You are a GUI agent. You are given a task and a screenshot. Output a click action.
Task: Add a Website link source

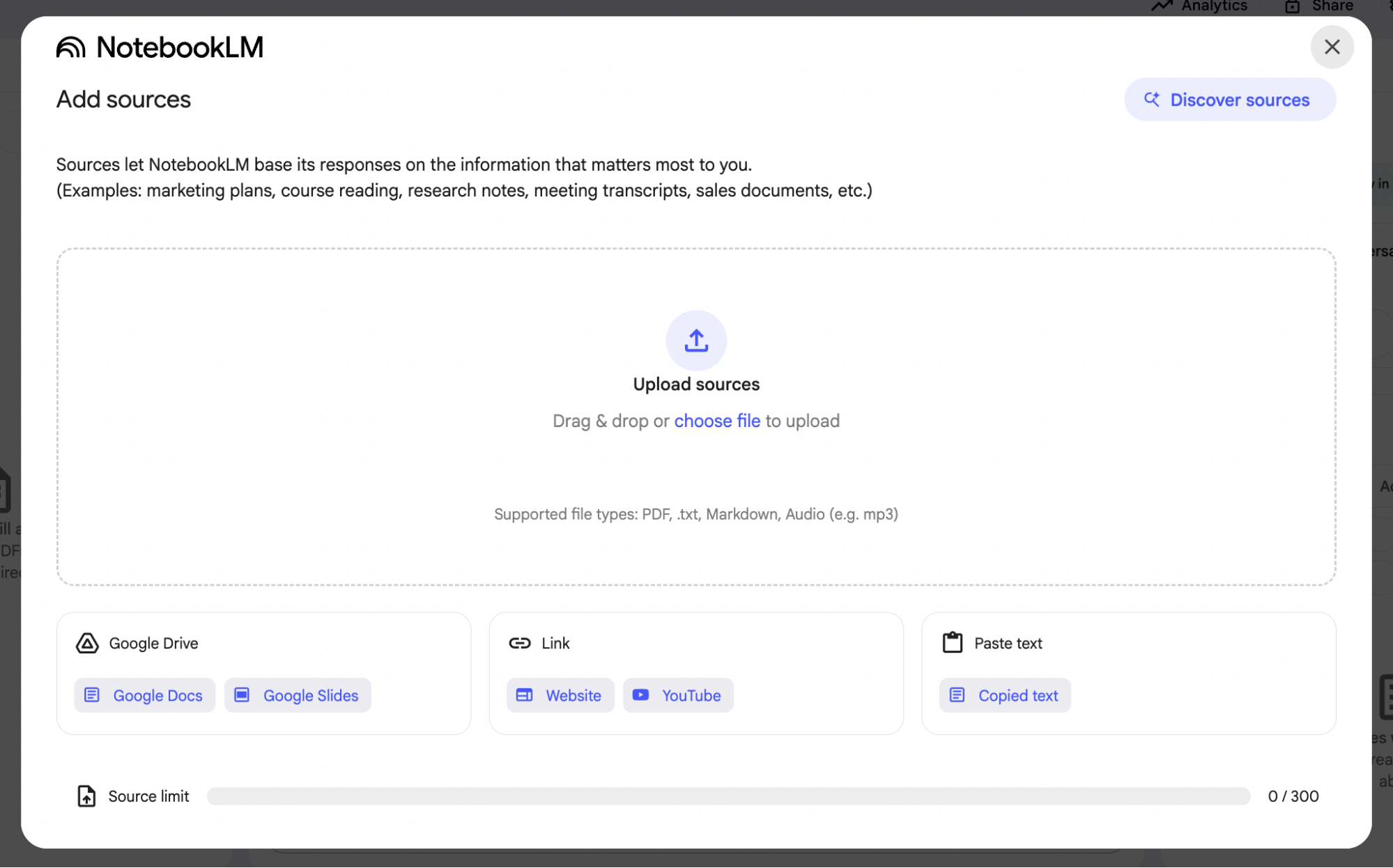tap(560, 695)
